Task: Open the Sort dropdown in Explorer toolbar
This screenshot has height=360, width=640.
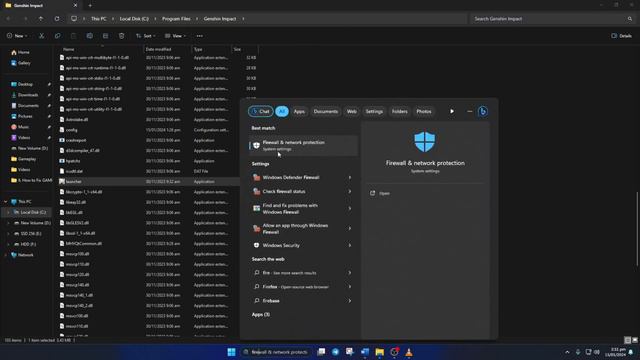Action: (x=145, y=36)
